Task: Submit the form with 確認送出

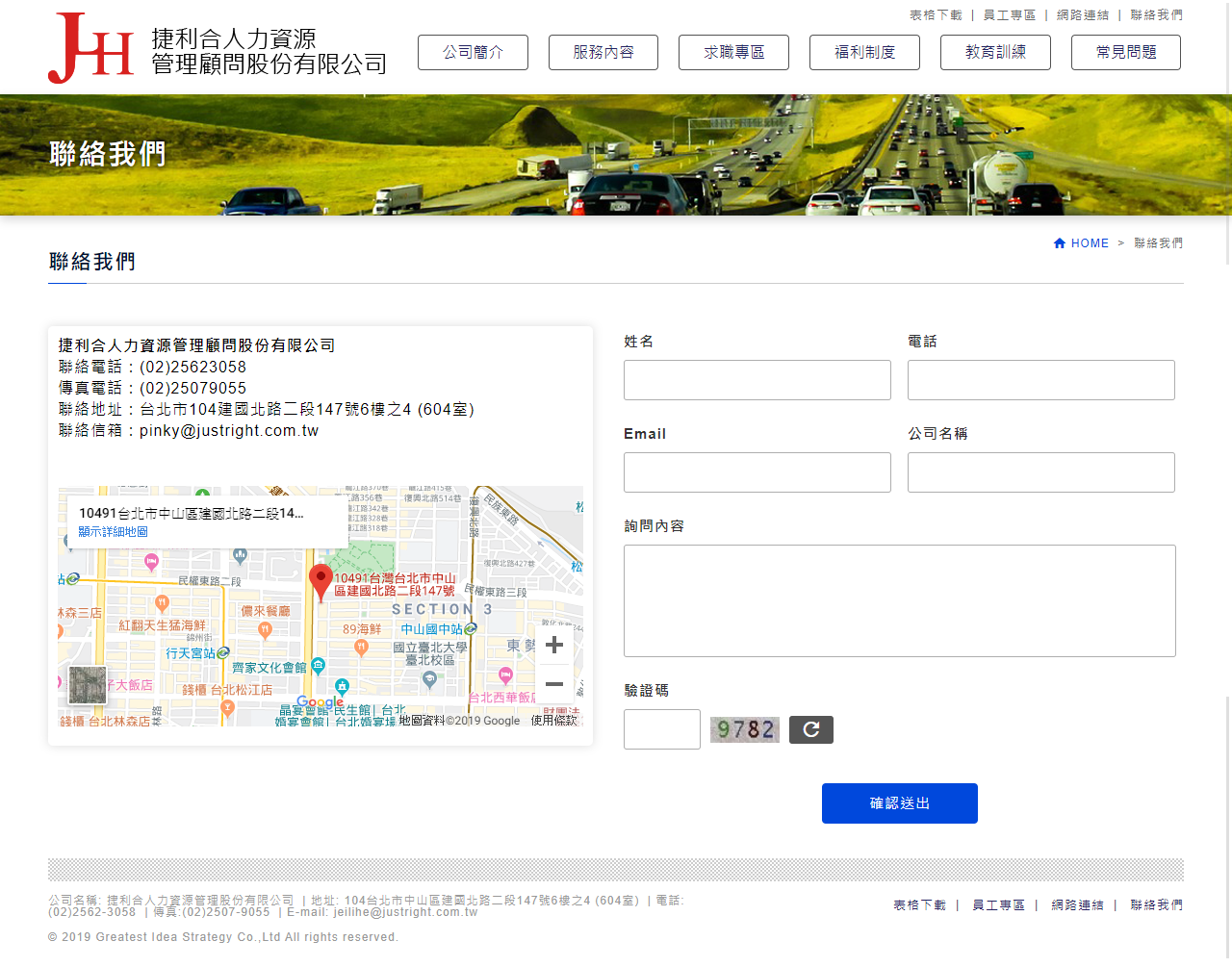Action: tap(900, 803)
